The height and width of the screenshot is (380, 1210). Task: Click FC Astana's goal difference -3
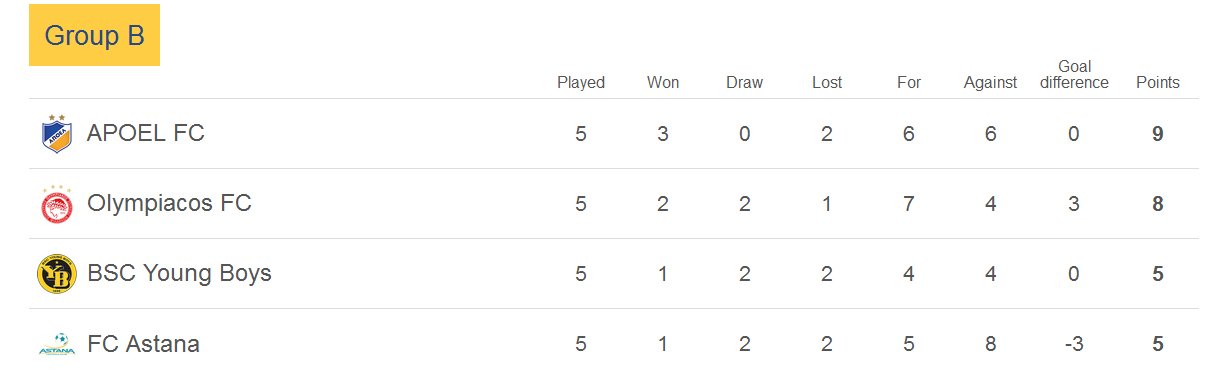(1073, 344)
